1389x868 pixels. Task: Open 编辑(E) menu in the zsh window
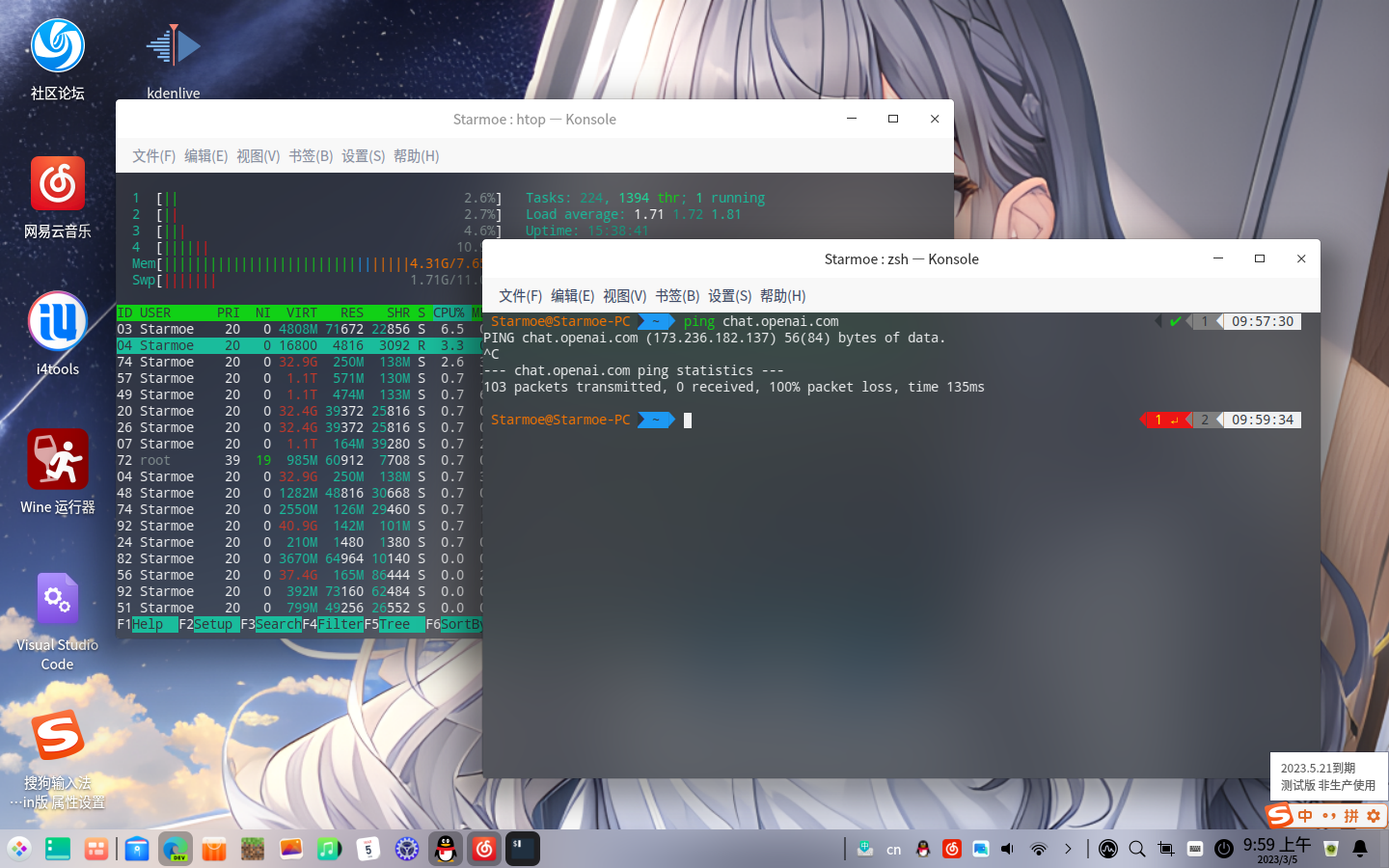(572, 296)
